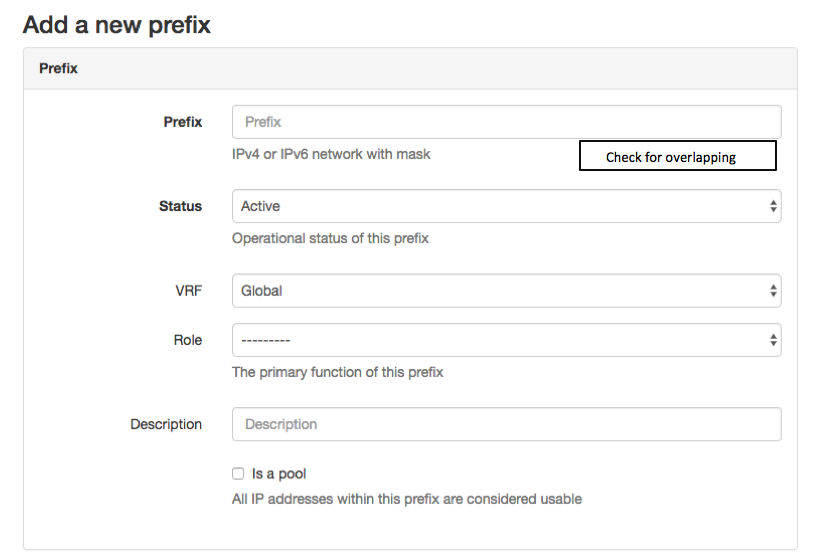Image resolution: width=835 pixels, height=560 pixels.
Task: Click the up-down arrows on Role select
Action: coord(773,340)
